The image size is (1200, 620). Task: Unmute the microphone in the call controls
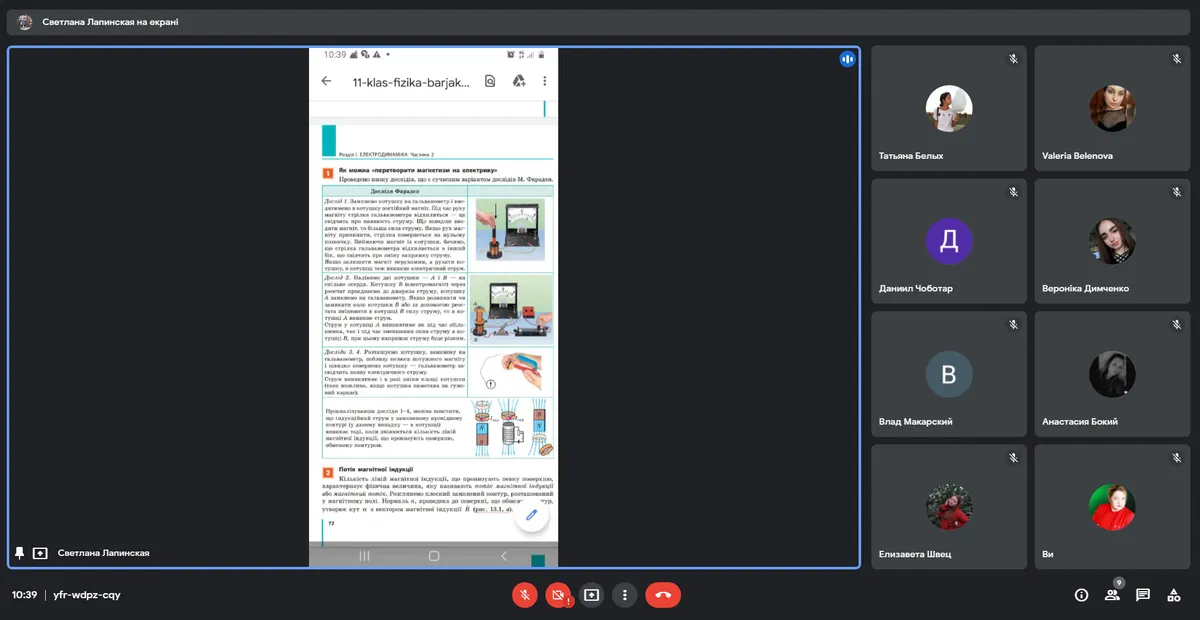pos(525,595)
